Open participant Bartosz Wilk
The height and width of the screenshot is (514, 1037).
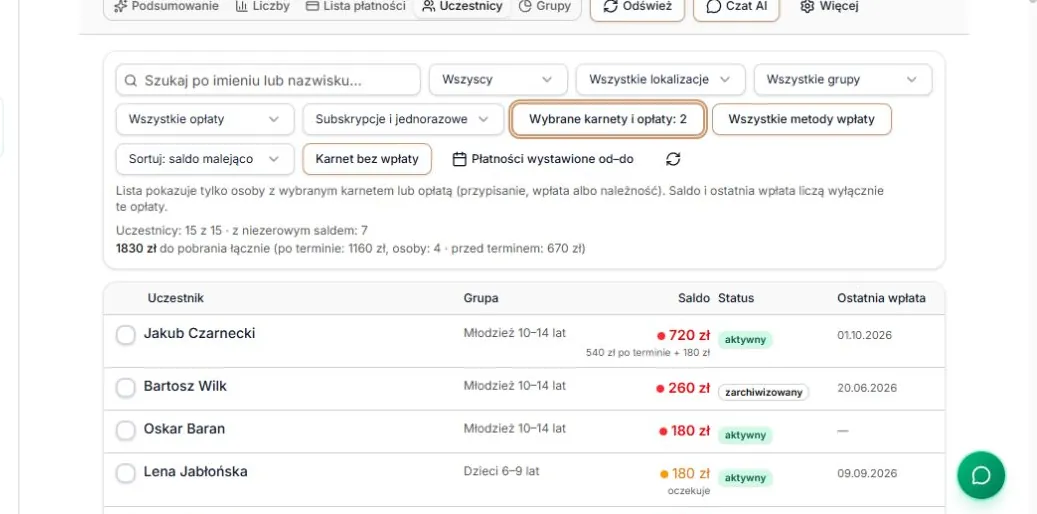point(185,386)
